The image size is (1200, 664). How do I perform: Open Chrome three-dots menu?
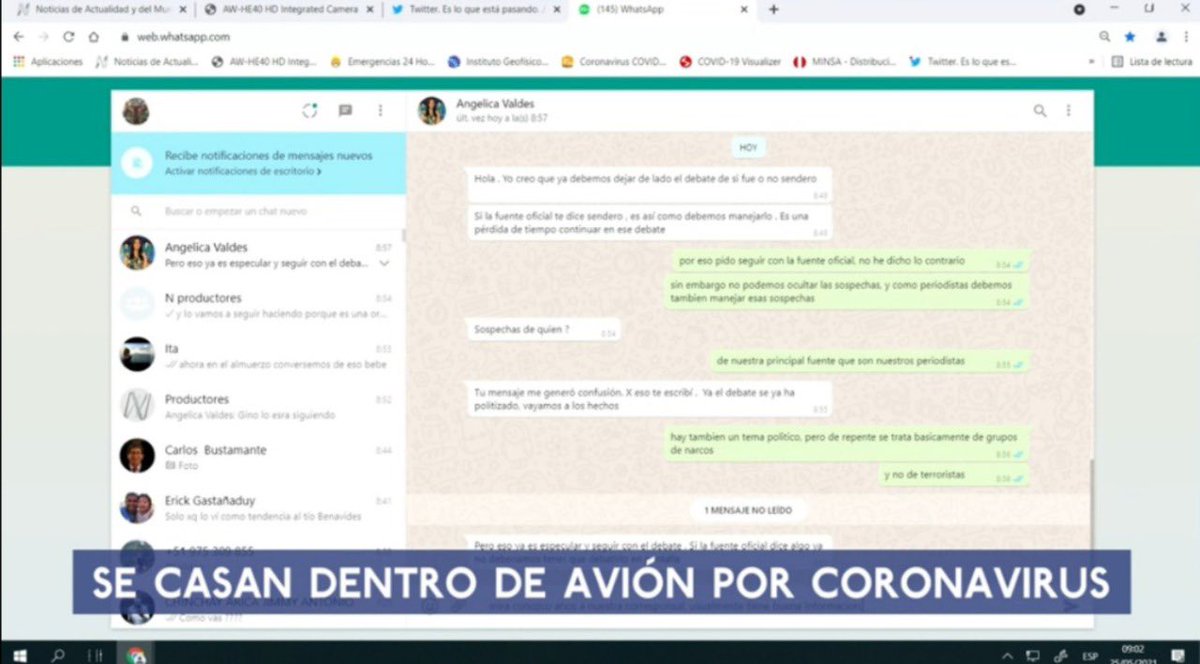[1187, 36]
